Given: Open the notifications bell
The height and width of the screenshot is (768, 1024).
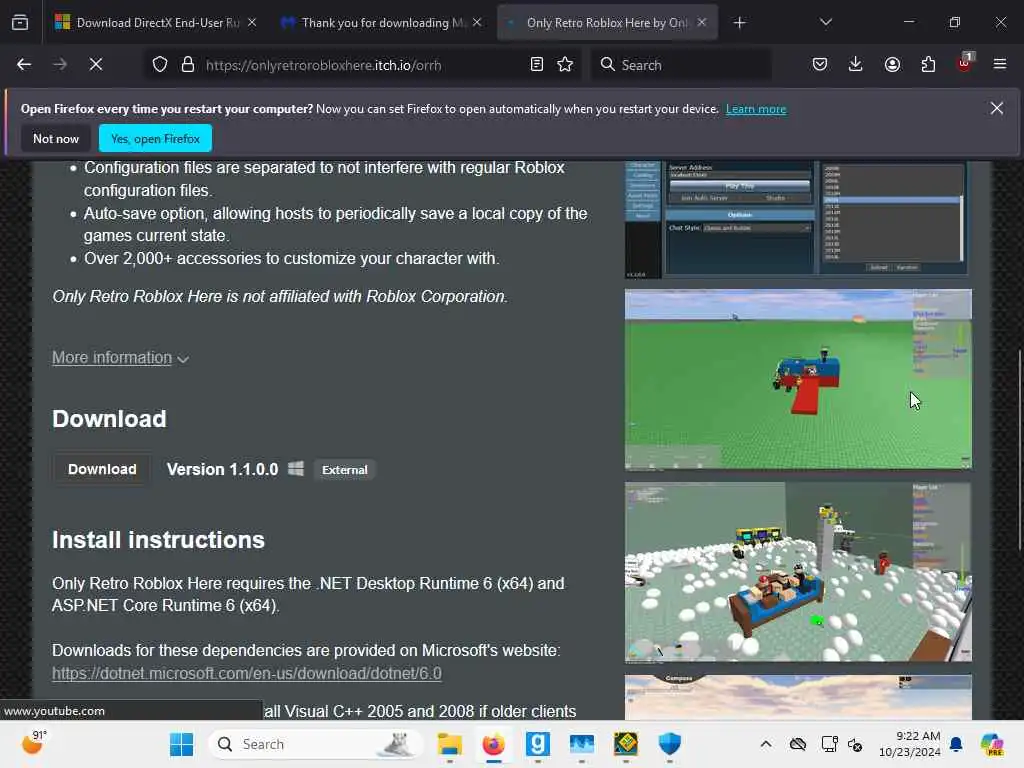Looking at the screenshot, I should point(956,744).
